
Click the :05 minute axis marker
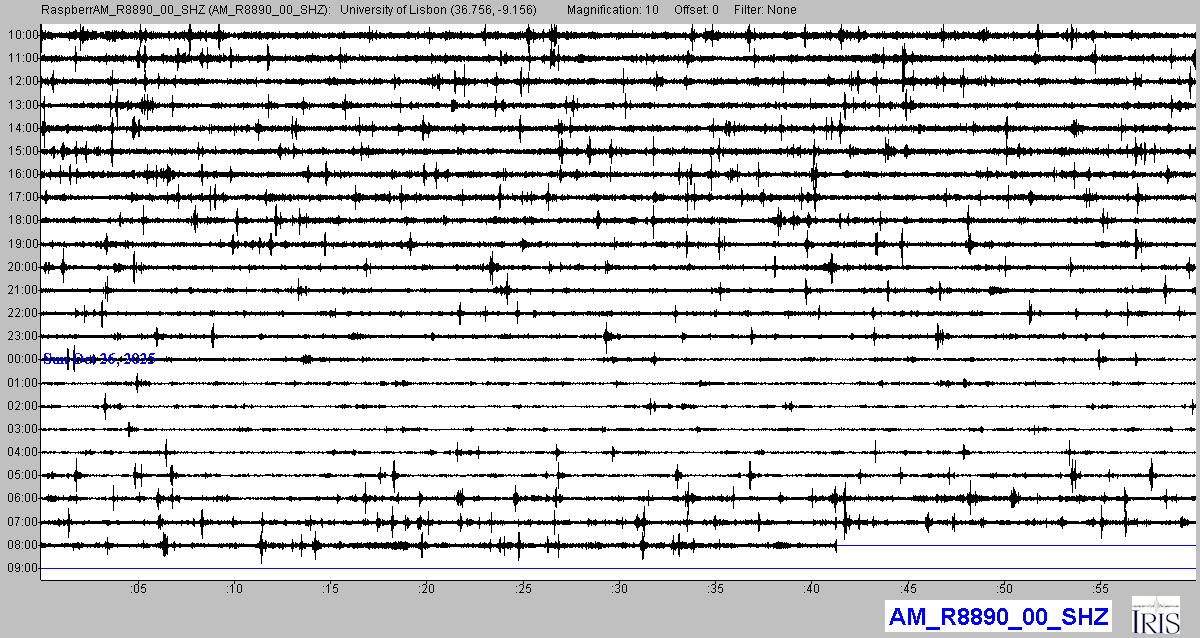[138, 588]
